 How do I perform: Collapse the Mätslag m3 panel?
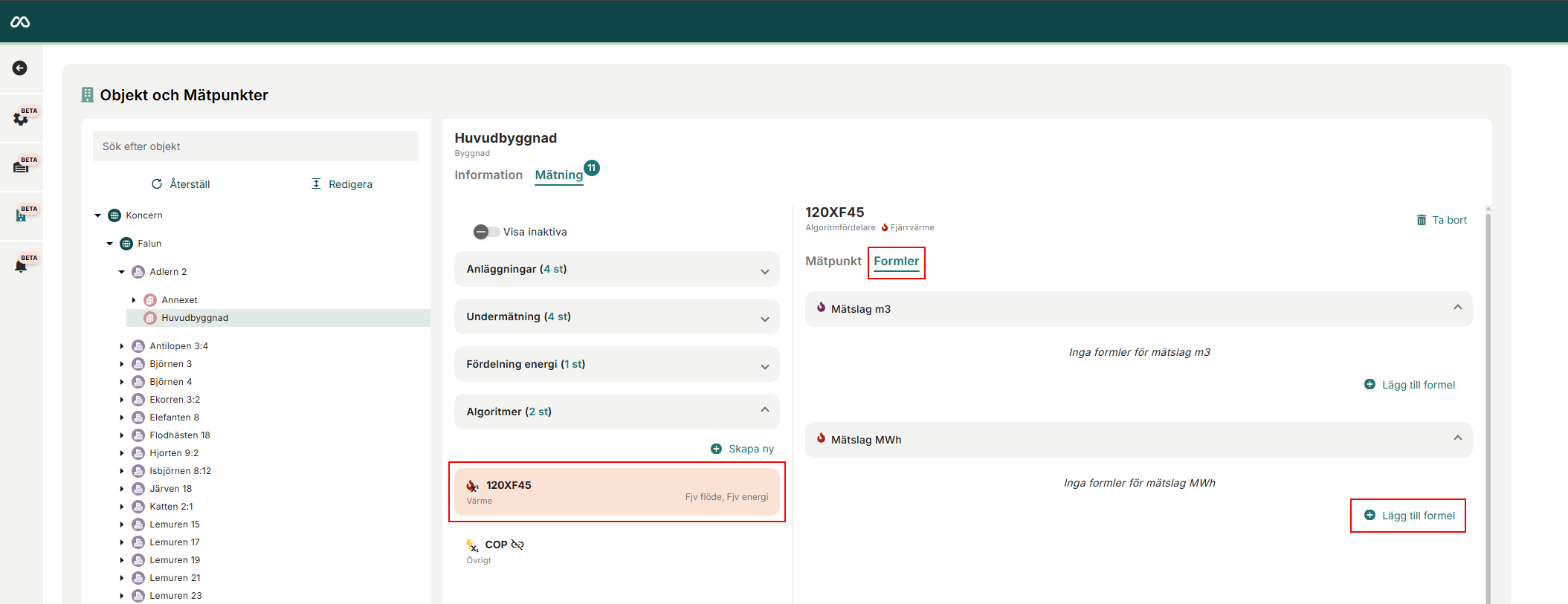click(1457, 308)
